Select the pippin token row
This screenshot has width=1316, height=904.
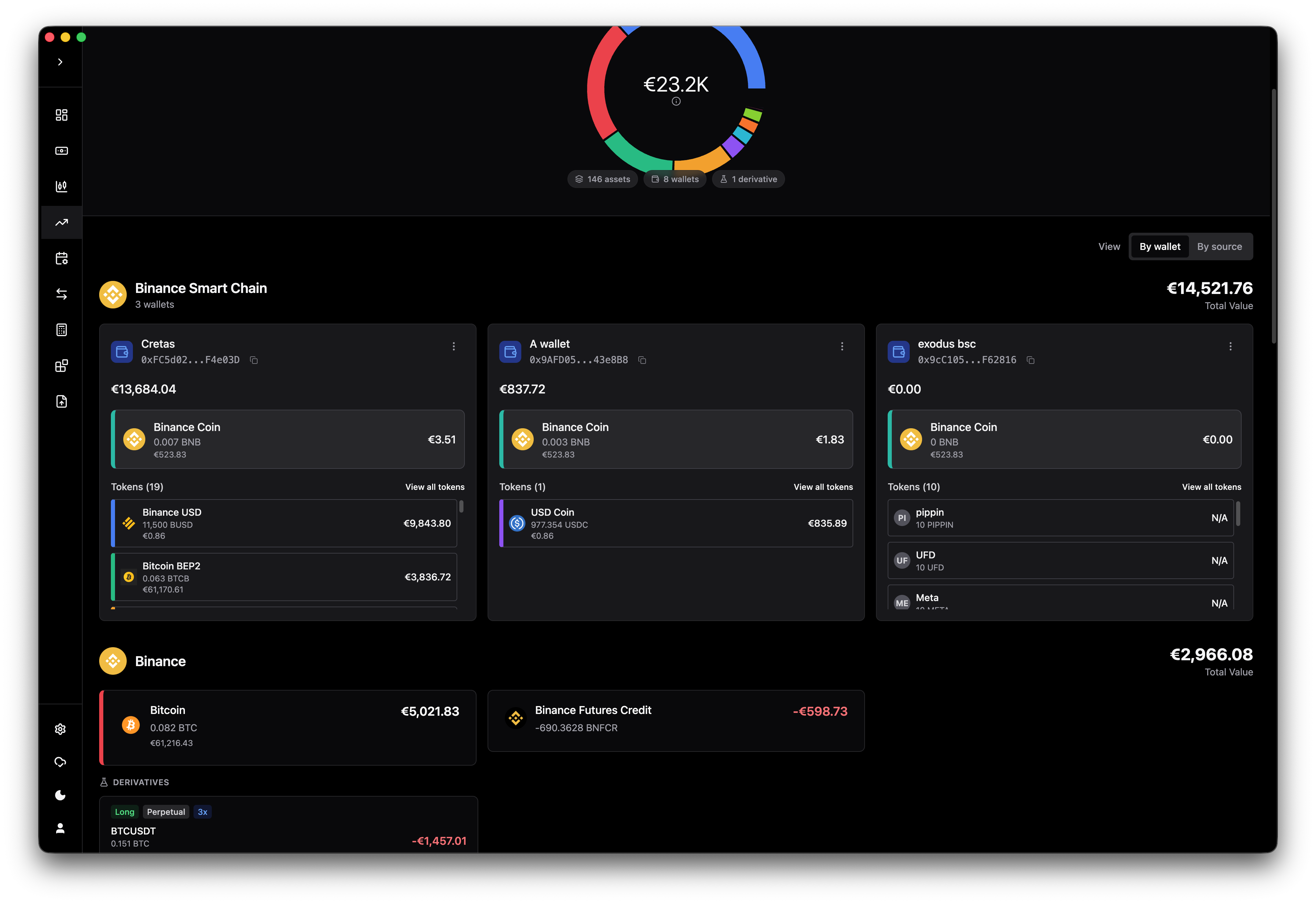pos(1061,518)
